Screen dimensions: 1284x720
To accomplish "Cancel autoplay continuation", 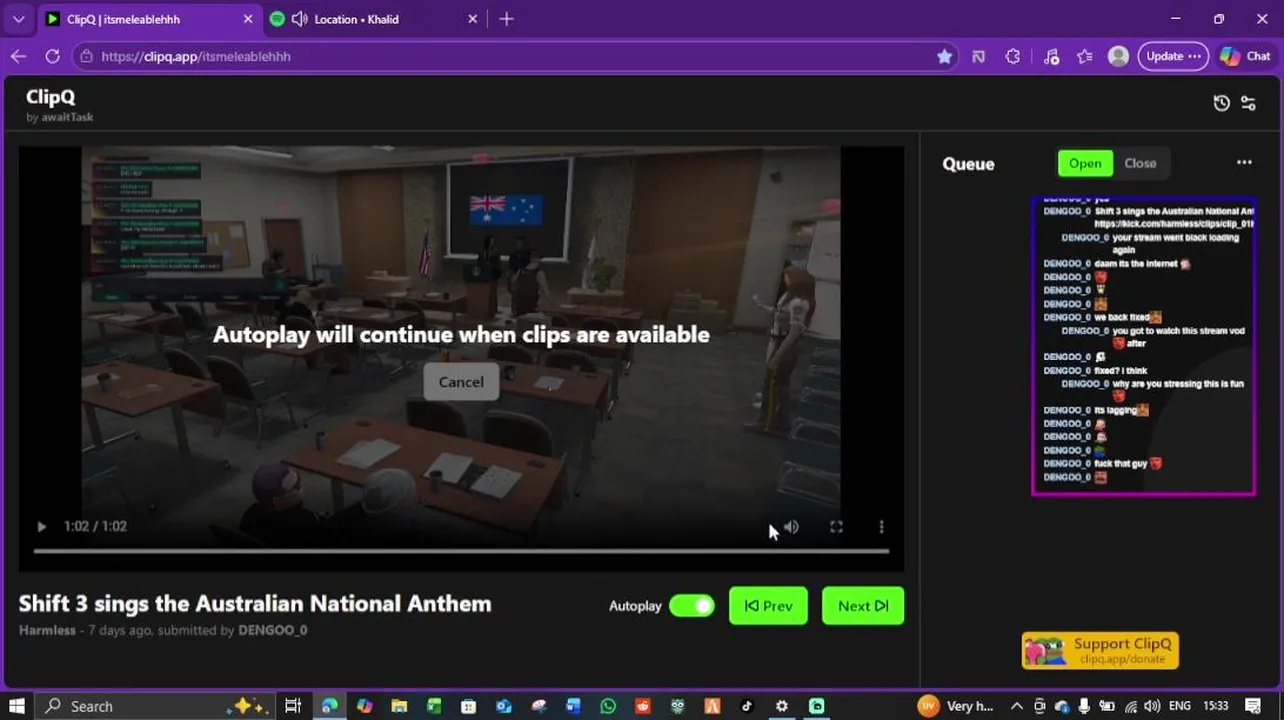I will coord(461,382).
